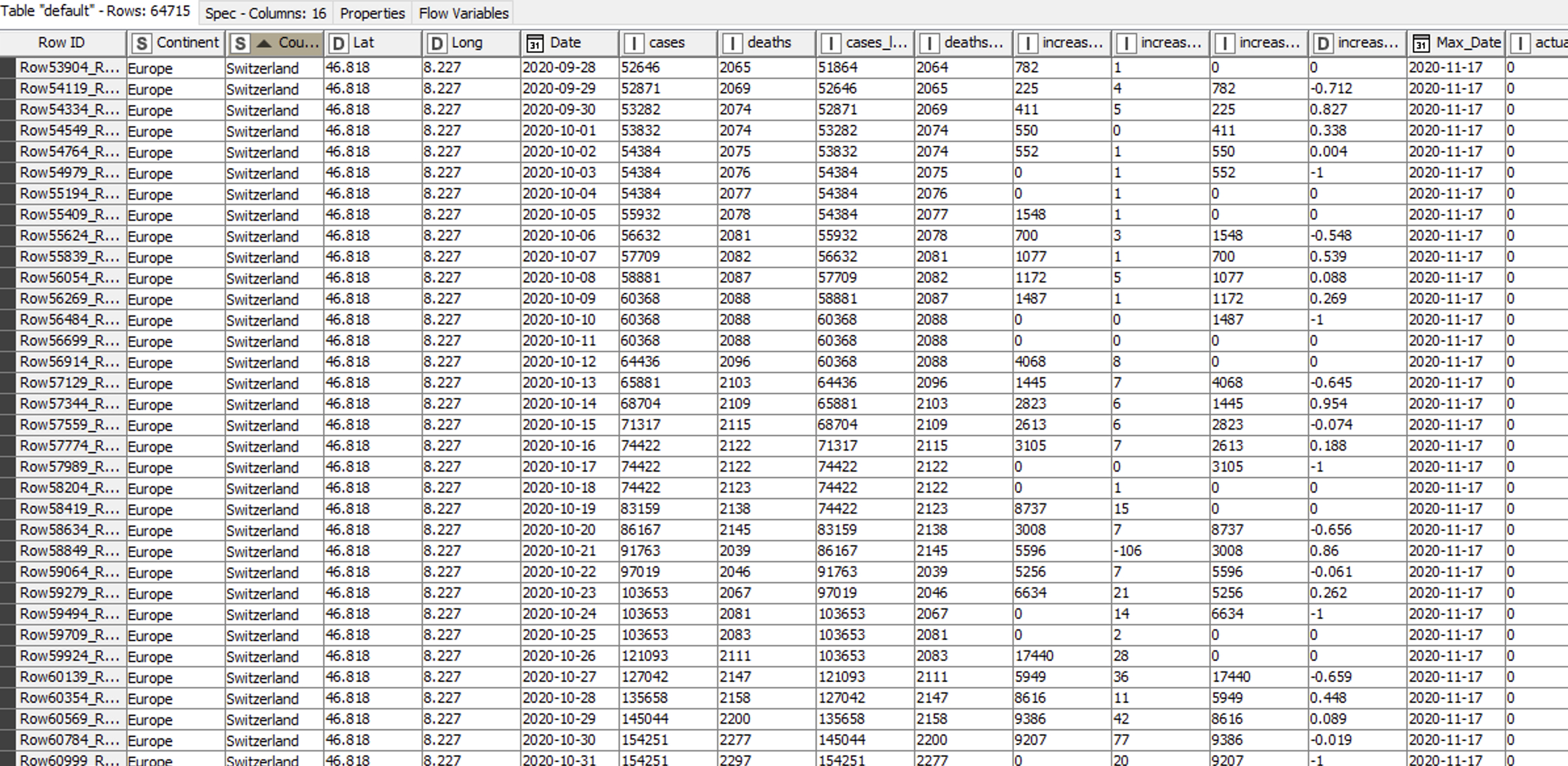This screenshot has width=1568, height=766.
Task: Click Date cell 2020-10-19
Action: pos(569,509)
